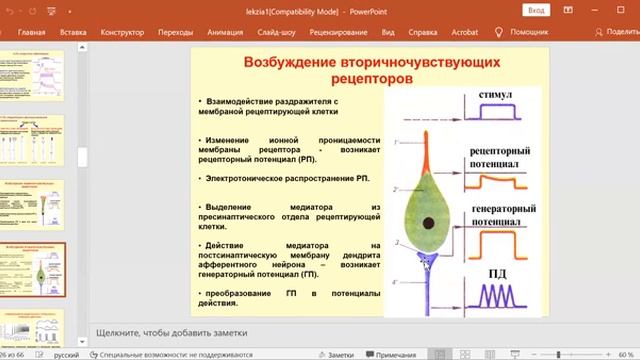The image size is (640, 360).
Task: Click the Вход sign-in button
Action: tap(536, 10)
